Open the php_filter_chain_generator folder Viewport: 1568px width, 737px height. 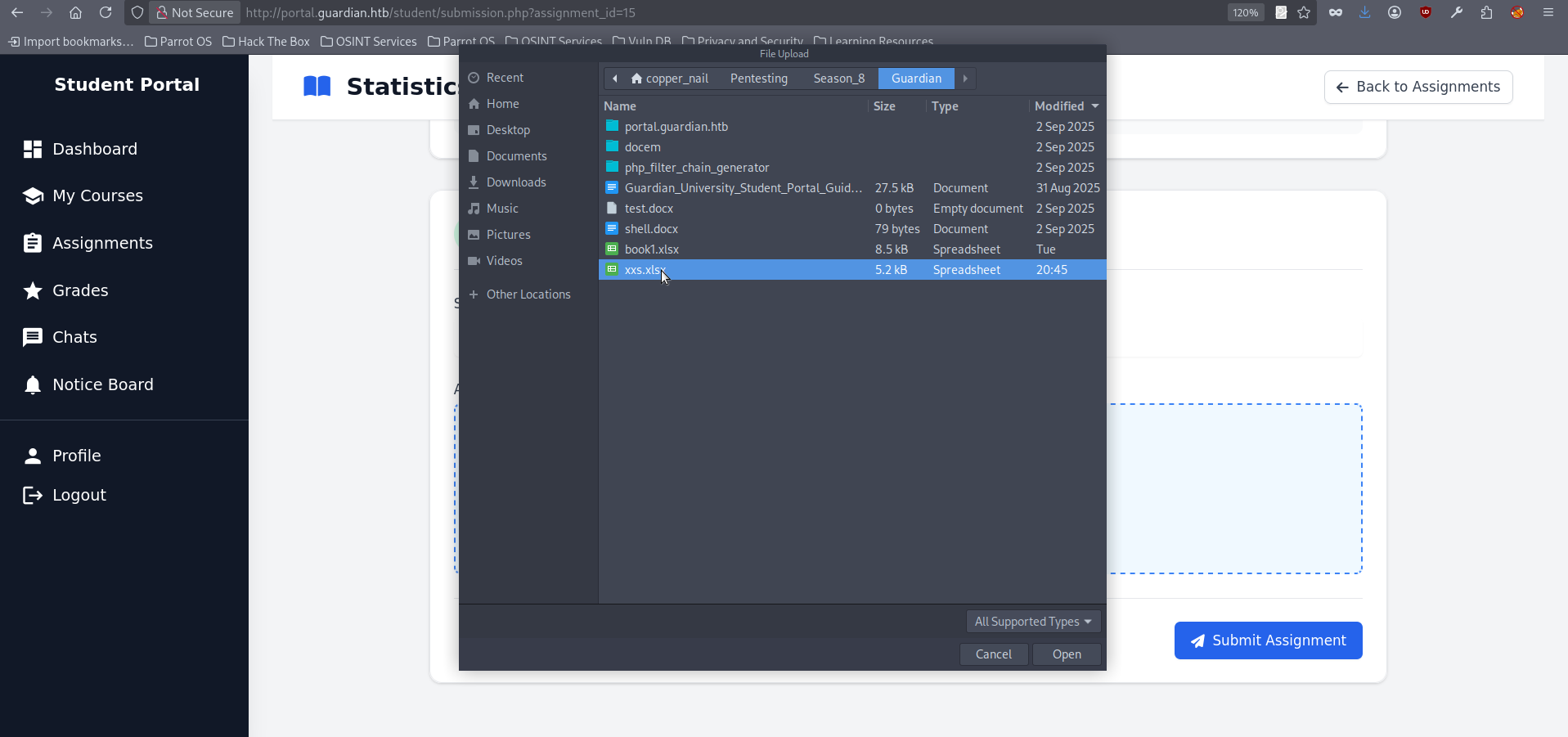click(x=696, y=168)
